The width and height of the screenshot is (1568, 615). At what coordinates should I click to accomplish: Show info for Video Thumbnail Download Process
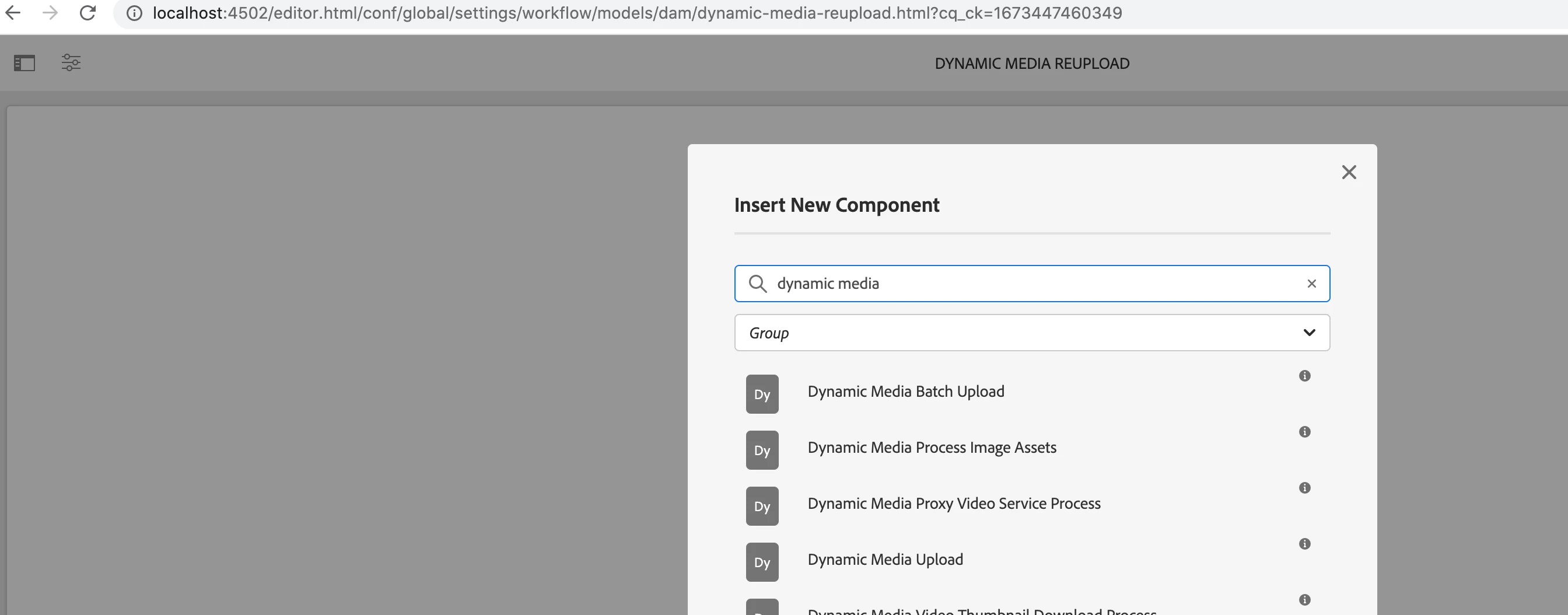1304,600
